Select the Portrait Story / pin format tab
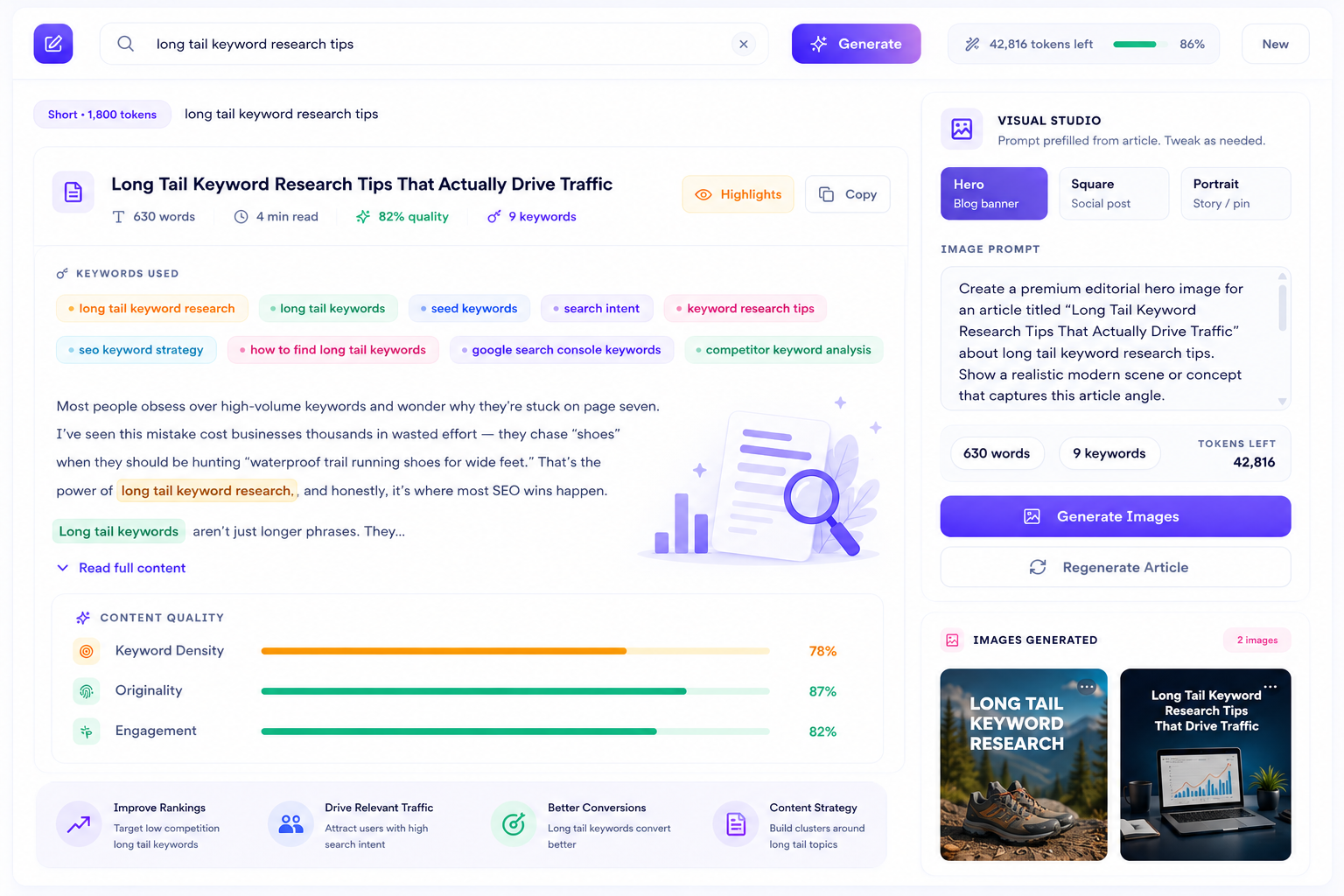This screenshot has width=1344, height=896. tap(1235, 193)
